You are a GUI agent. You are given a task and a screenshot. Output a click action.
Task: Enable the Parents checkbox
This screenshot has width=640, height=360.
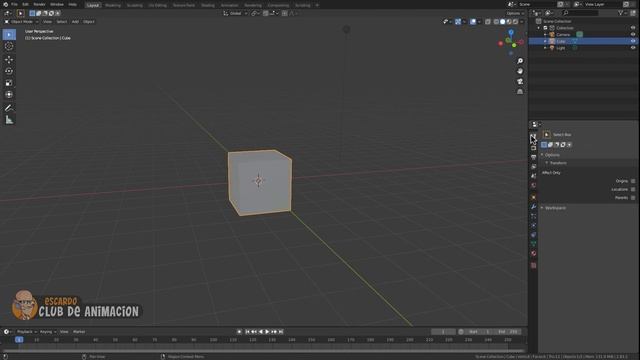633,198
